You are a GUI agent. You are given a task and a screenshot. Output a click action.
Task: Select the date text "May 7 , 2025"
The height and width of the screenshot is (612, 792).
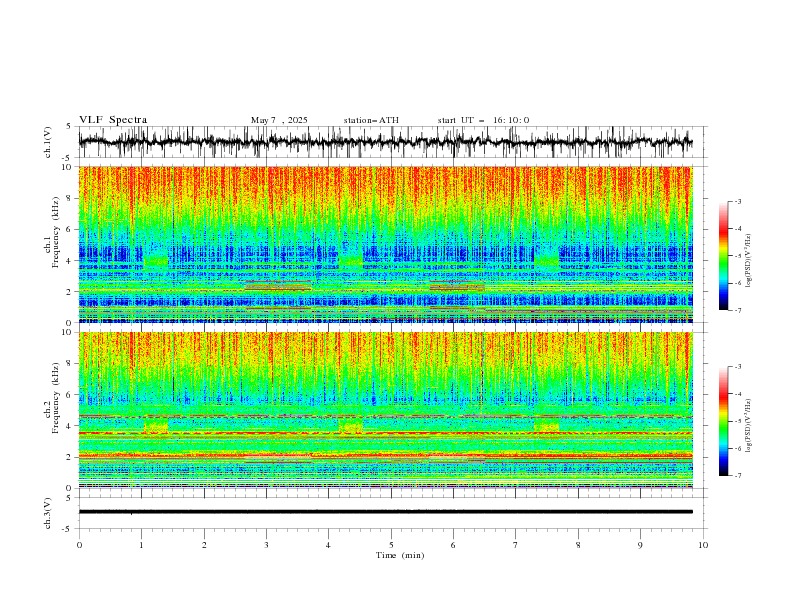coord(279,120)
